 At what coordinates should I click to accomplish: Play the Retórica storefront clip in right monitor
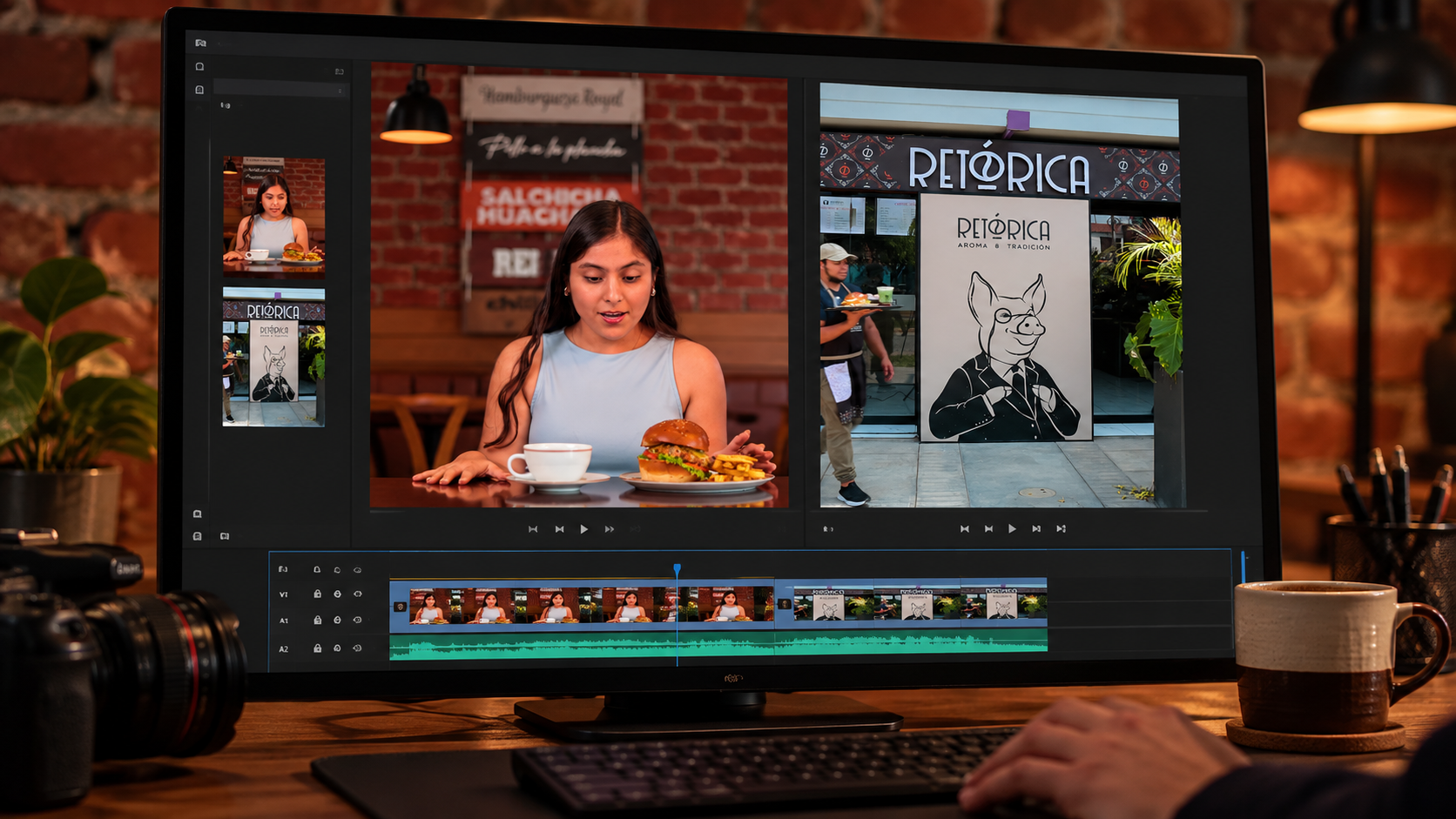click(1012, 528)
